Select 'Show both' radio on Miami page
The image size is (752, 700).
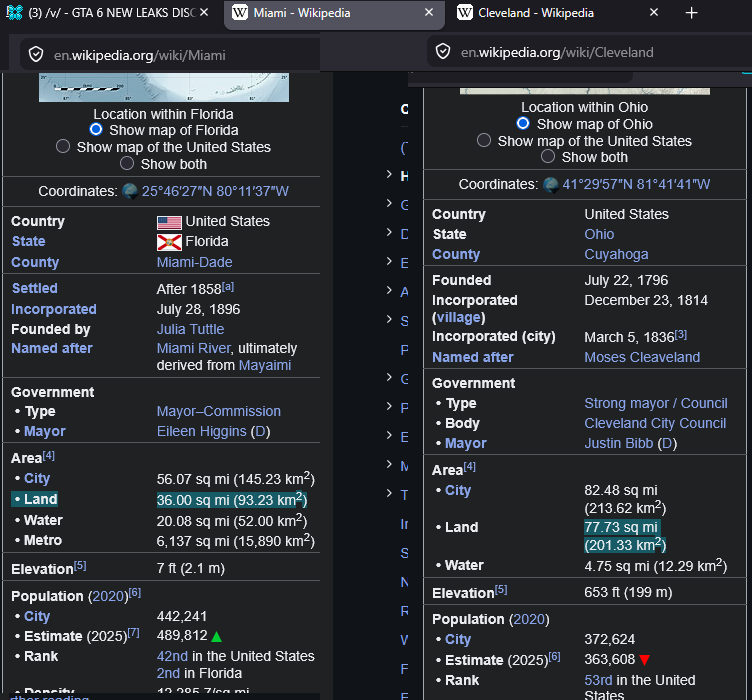point(127,163)
